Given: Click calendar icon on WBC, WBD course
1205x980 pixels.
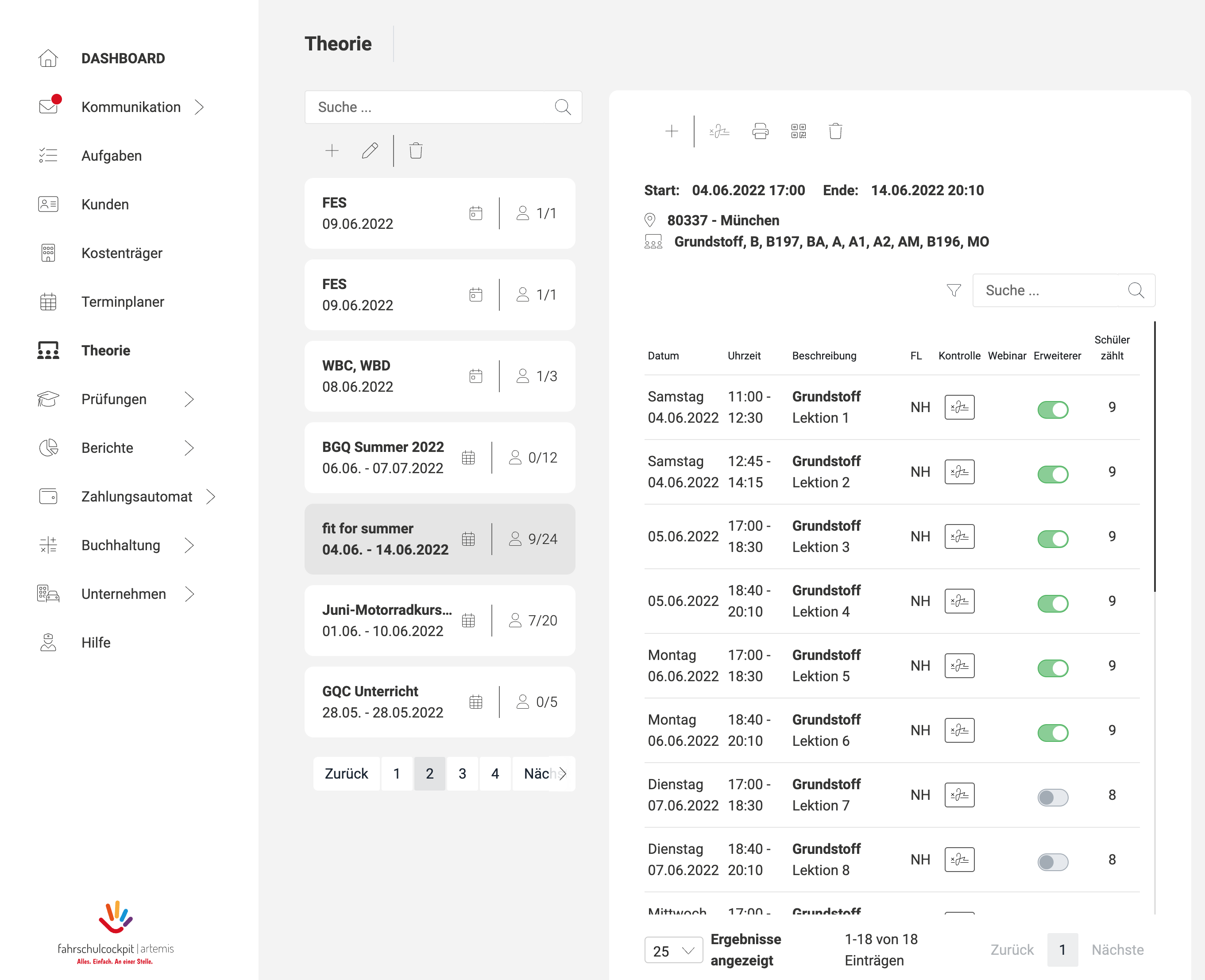Looking at the screenshot, I should pos(475,376).
